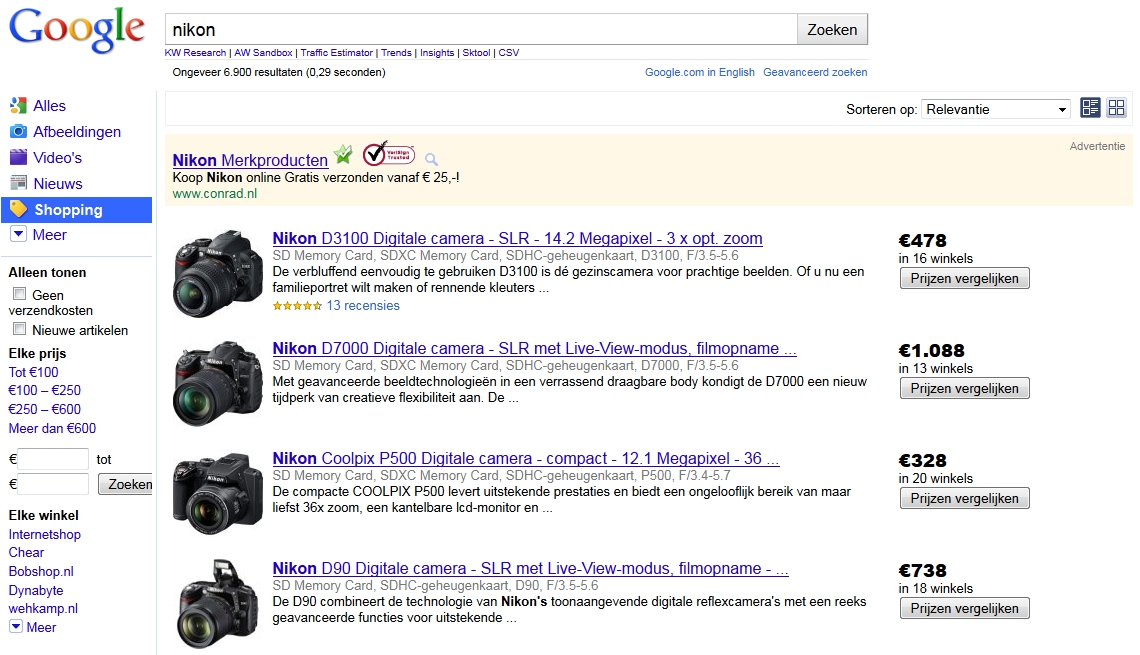Image resolution: width=1140 pixels, height=655 pixels.
Task: Open the www.conrad.nl ad URL
Action: (214, 193)
